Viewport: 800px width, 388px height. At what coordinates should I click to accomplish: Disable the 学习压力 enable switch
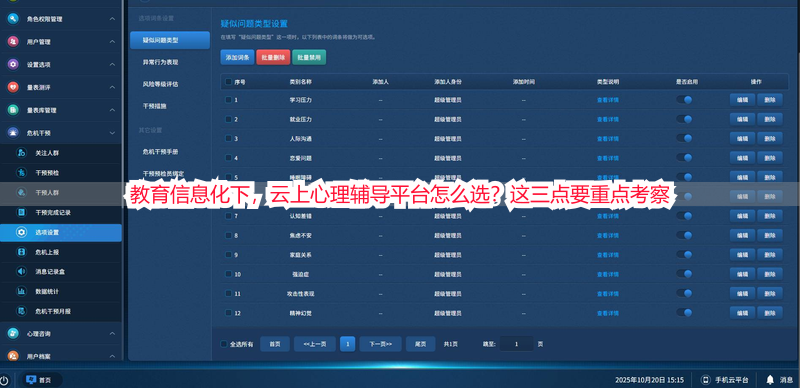tap(684, 100)
